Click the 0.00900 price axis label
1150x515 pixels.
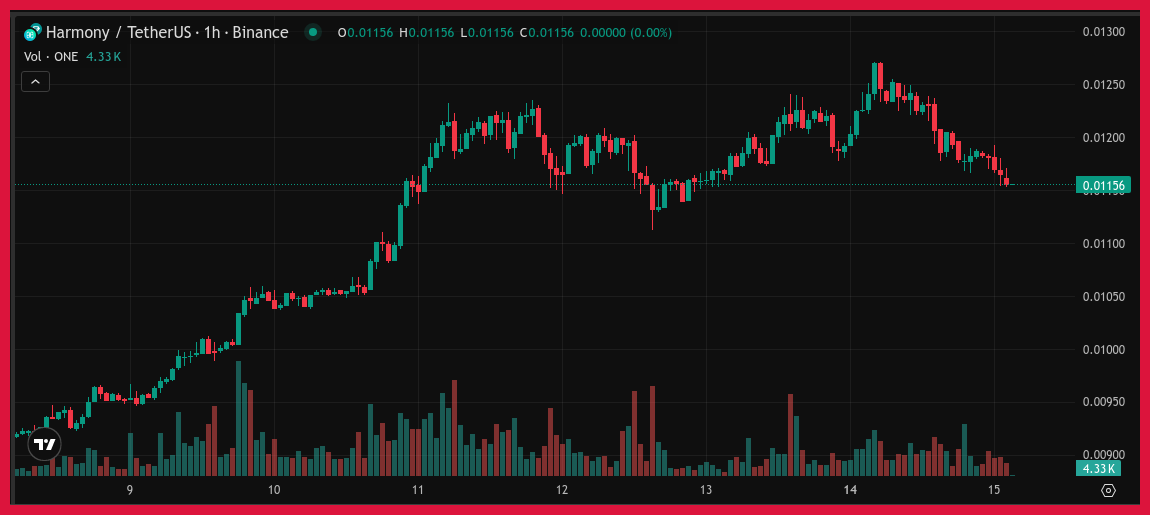pyautogui.click(x=1104, y=455)
